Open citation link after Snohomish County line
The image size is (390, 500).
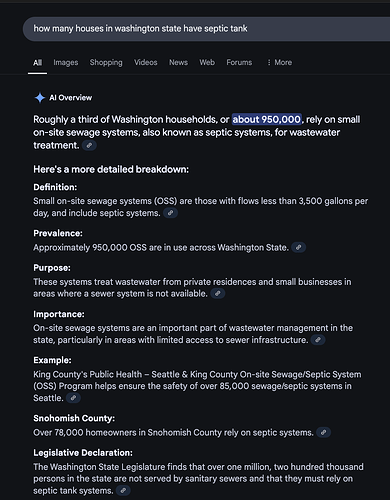(323, 433)
